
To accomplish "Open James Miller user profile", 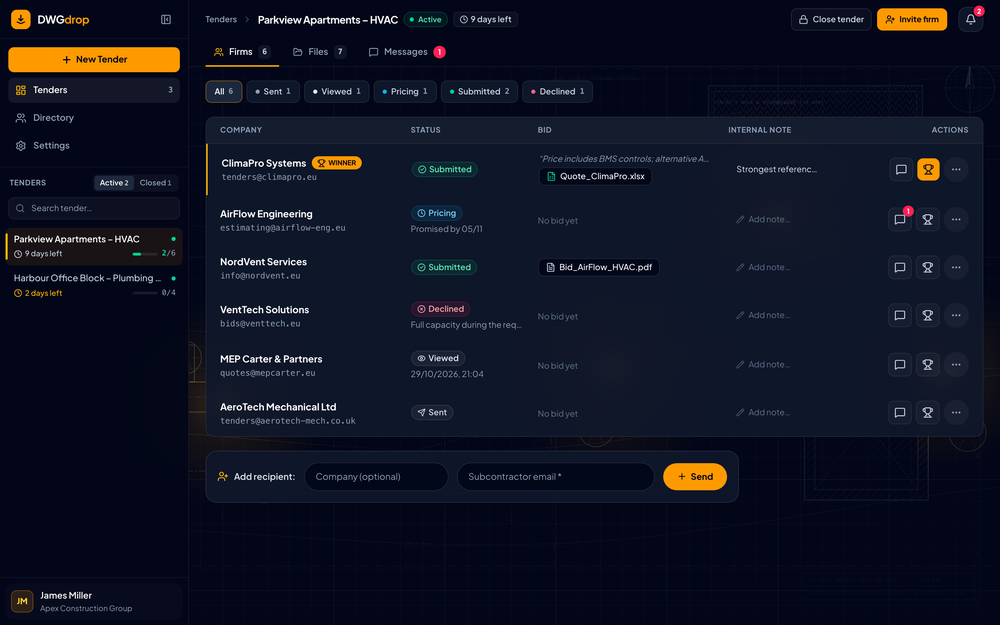I will click(x=94, y=601).
